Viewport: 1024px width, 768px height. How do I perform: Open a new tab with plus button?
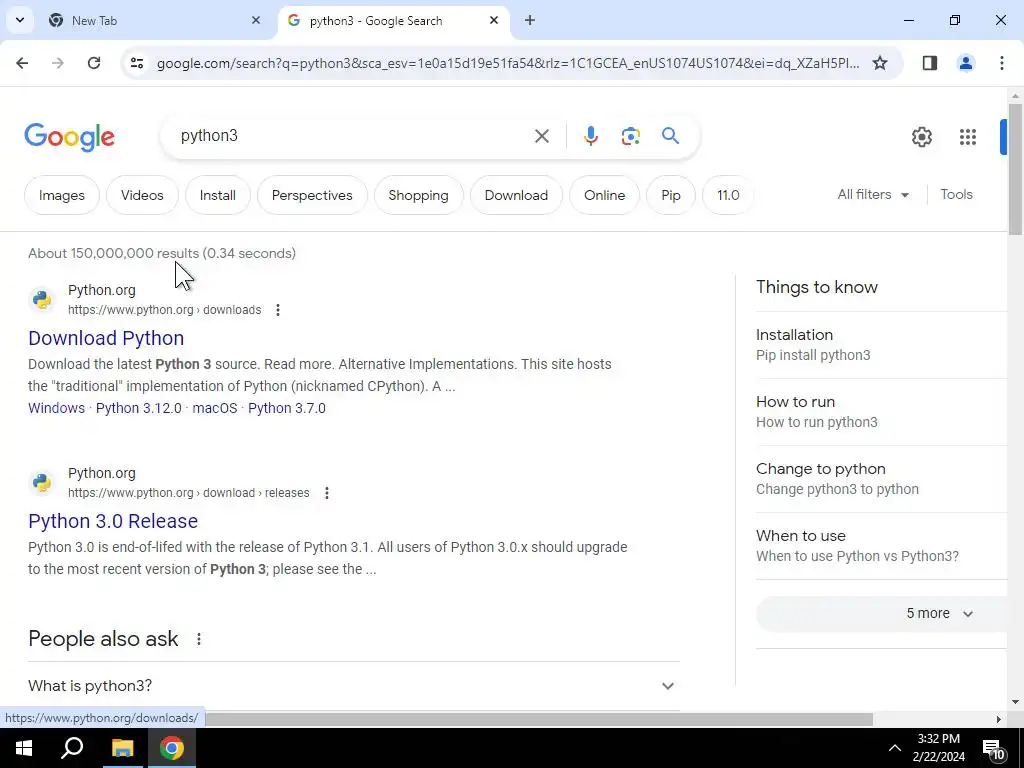530,20
